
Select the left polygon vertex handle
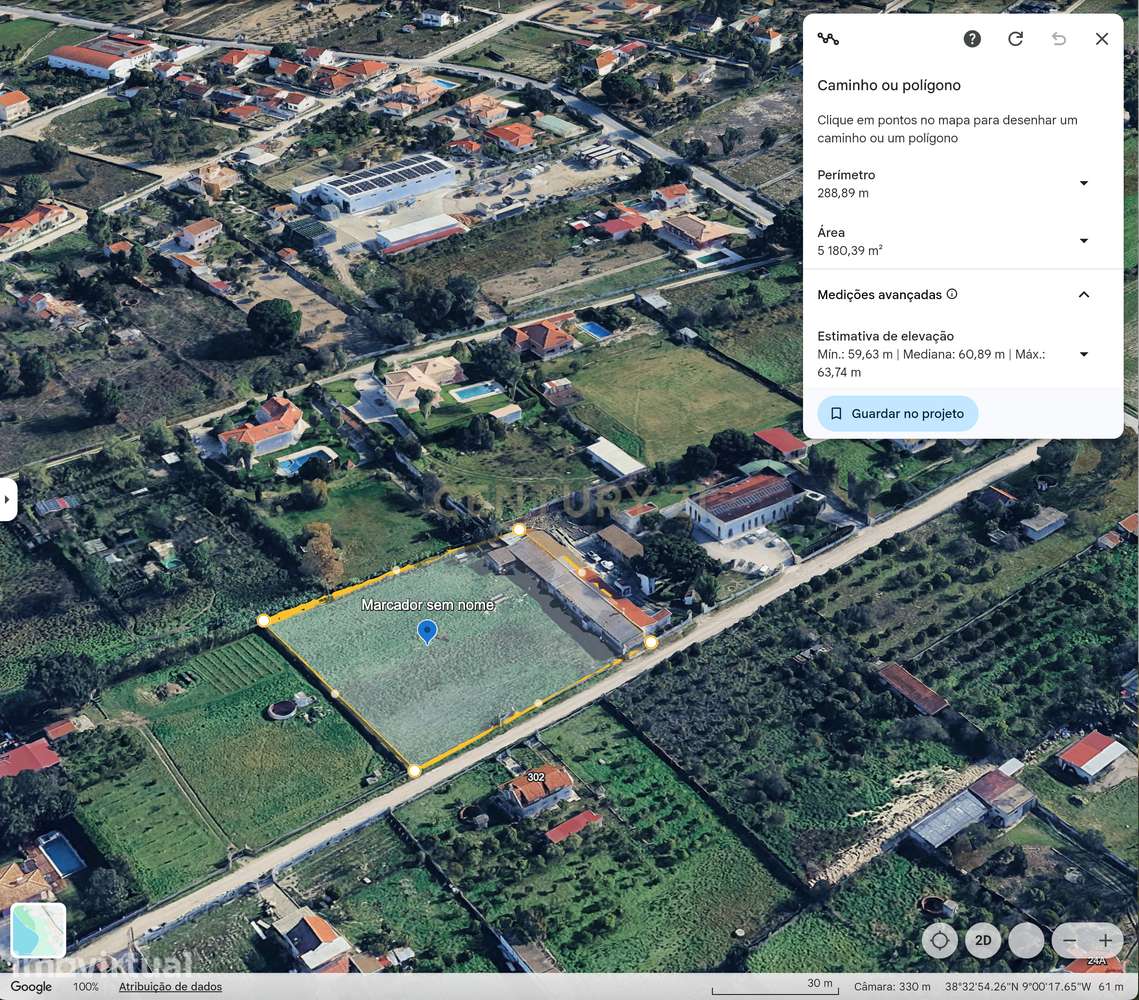point(263,620)
